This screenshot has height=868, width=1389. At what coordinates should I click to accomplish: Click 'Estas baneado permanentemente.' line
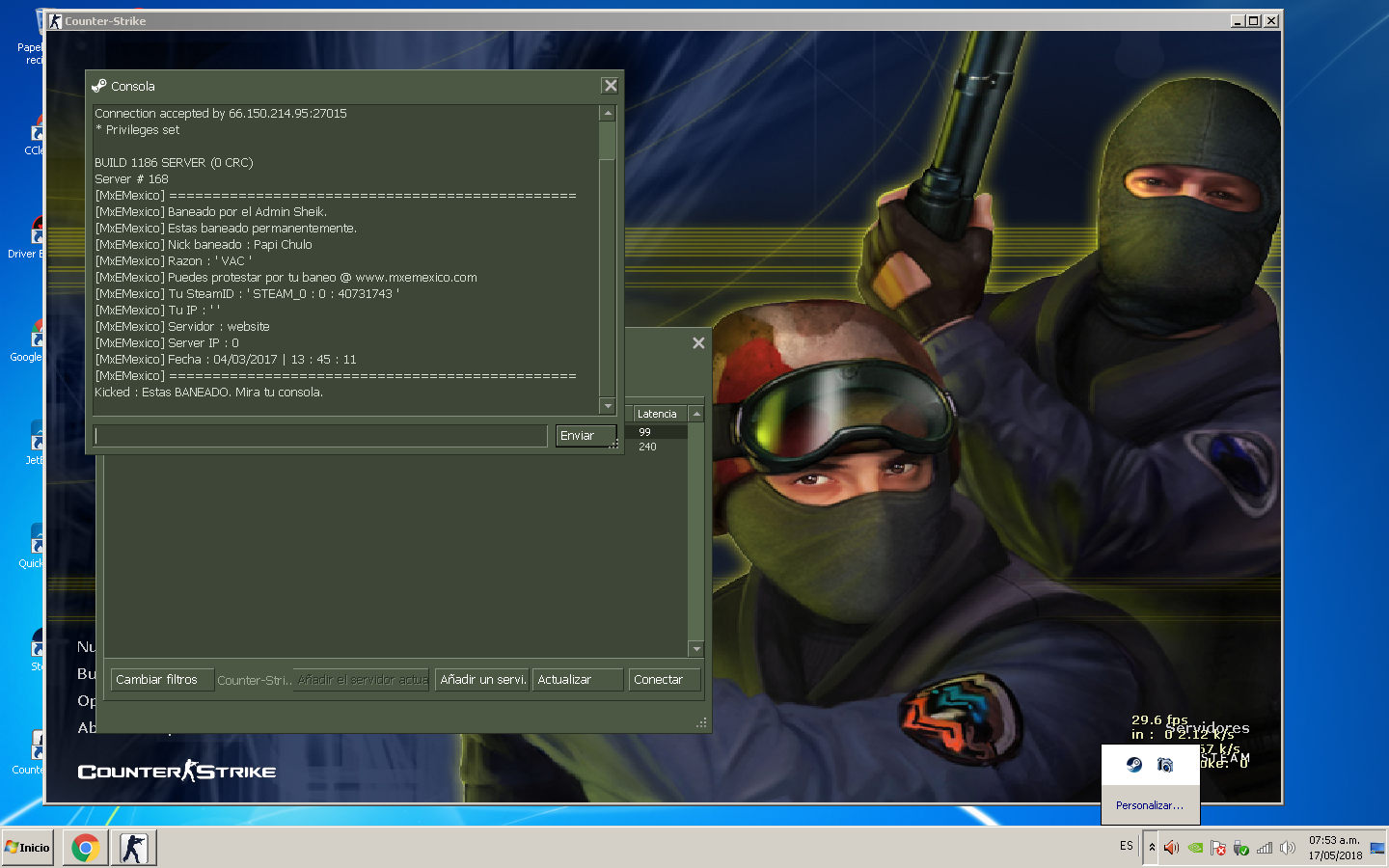(x=226, y=229)
